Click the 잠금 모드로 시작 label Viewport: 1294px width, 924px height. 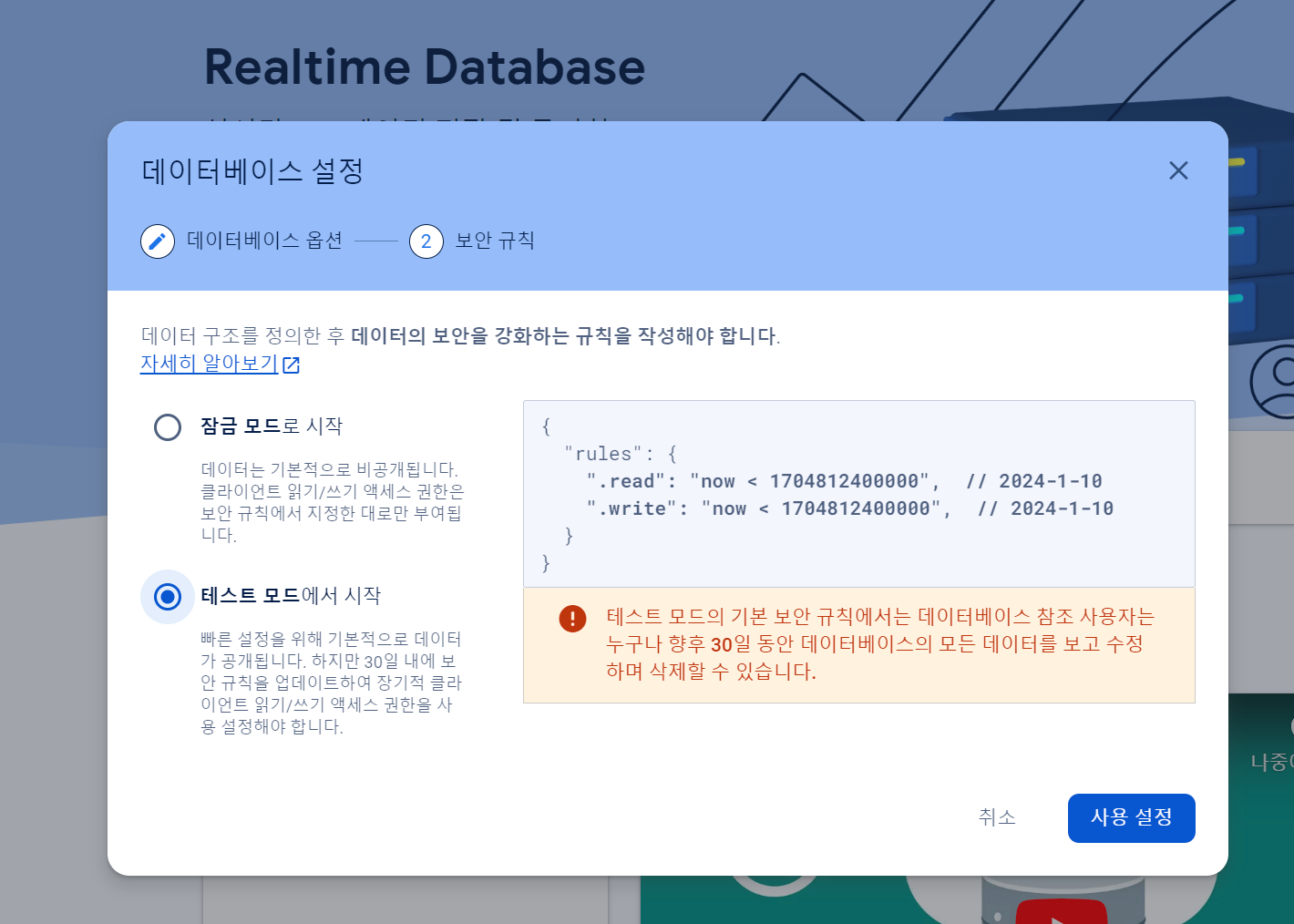coord(272,426)
